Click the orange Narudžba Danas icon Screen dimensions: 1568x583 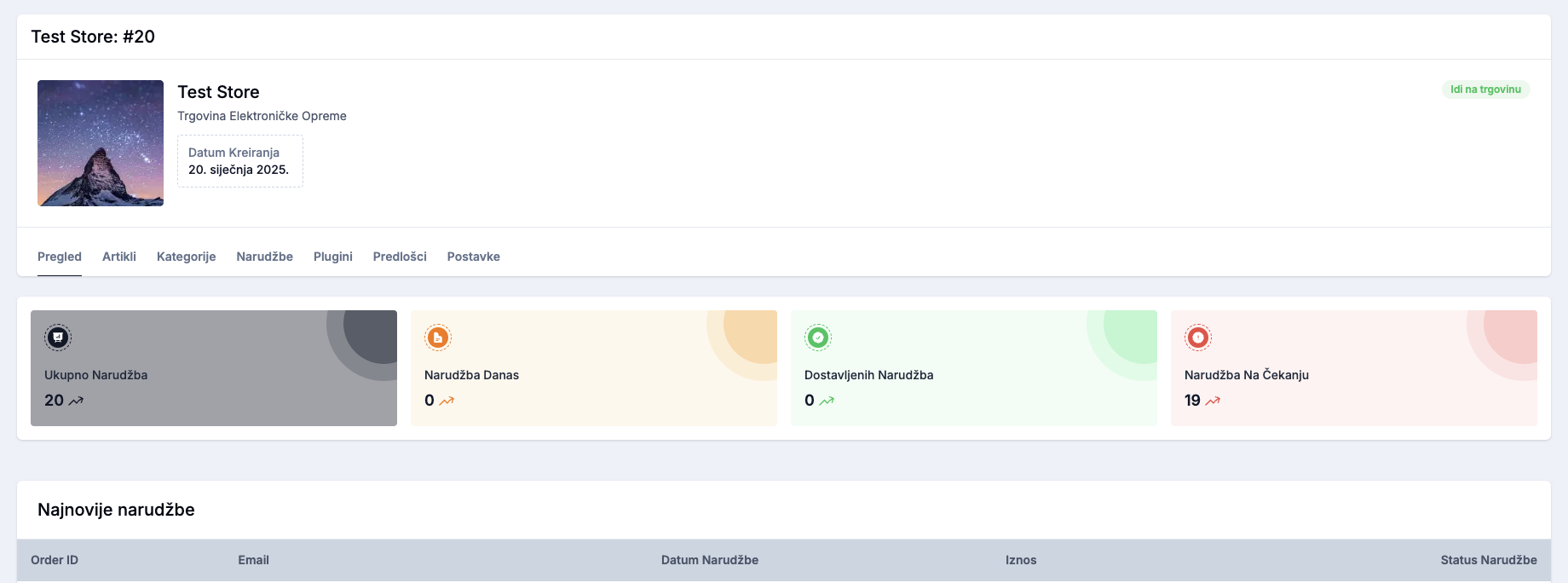(438, 338)
